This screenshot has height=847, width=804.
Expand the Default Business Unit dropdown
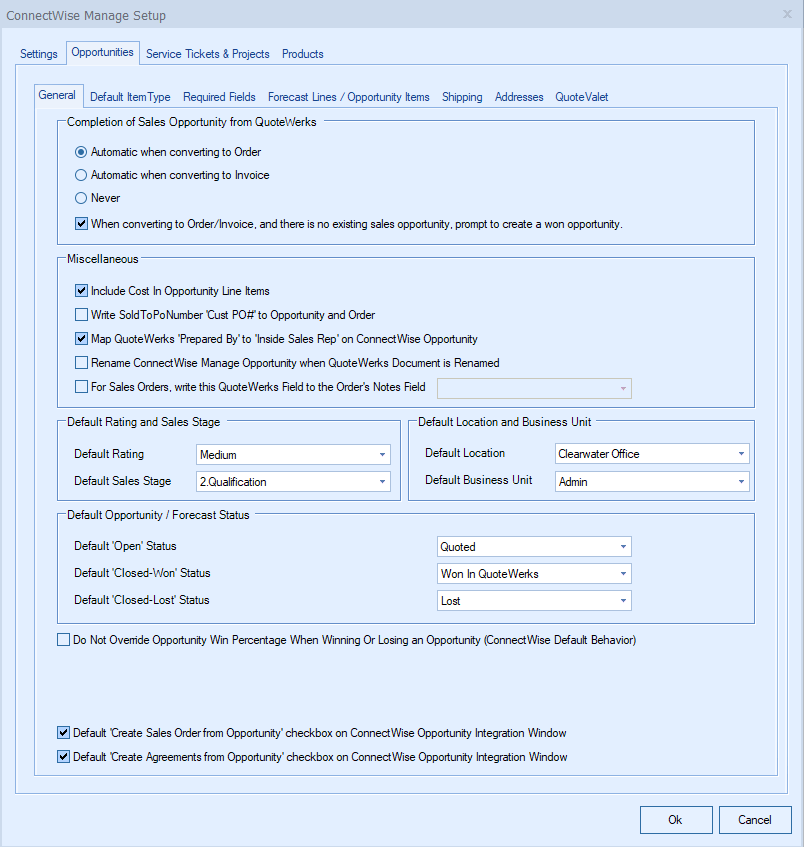pos(652,481)
